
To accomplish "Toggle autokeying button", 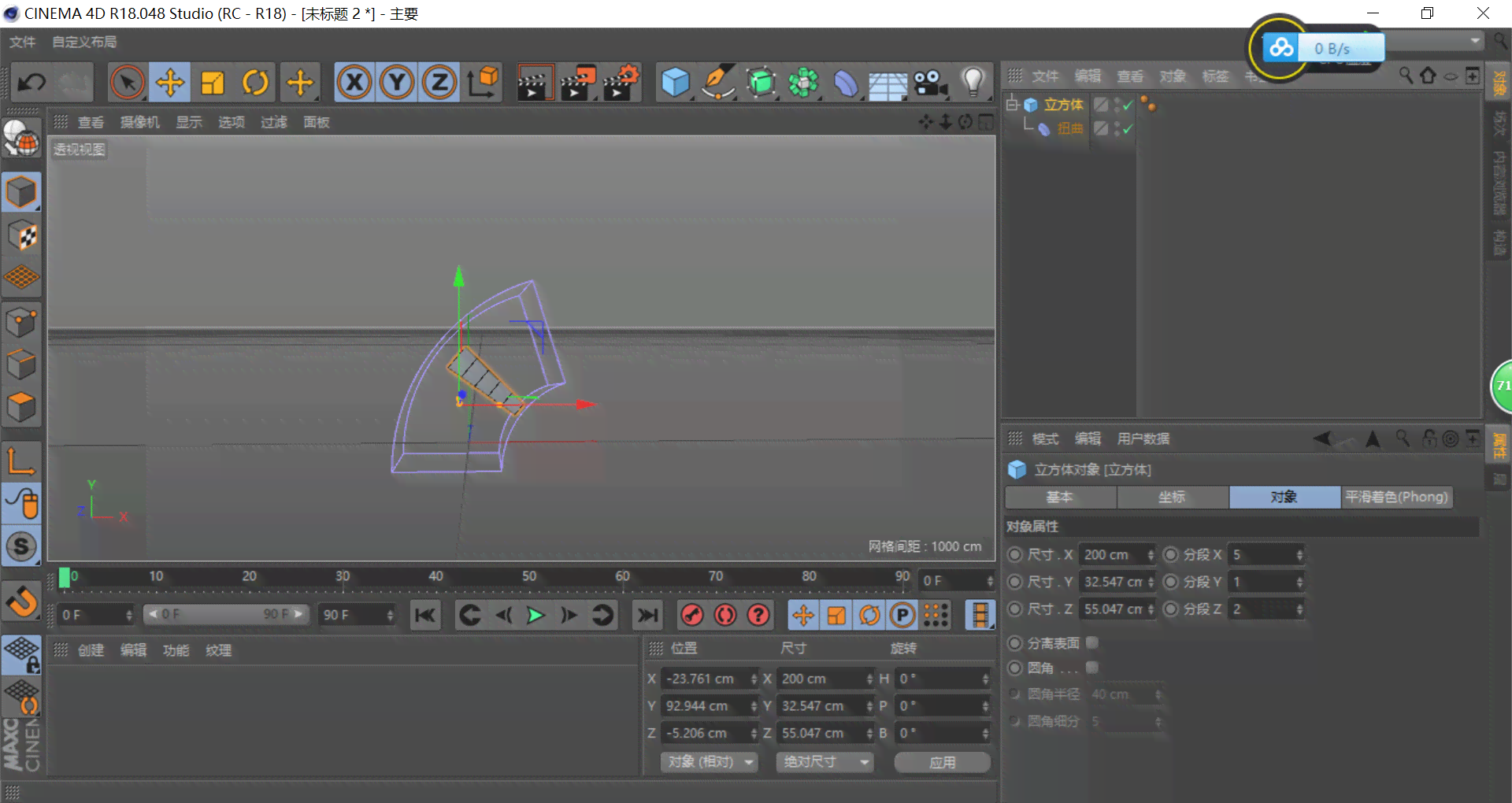I will point(725,615).
